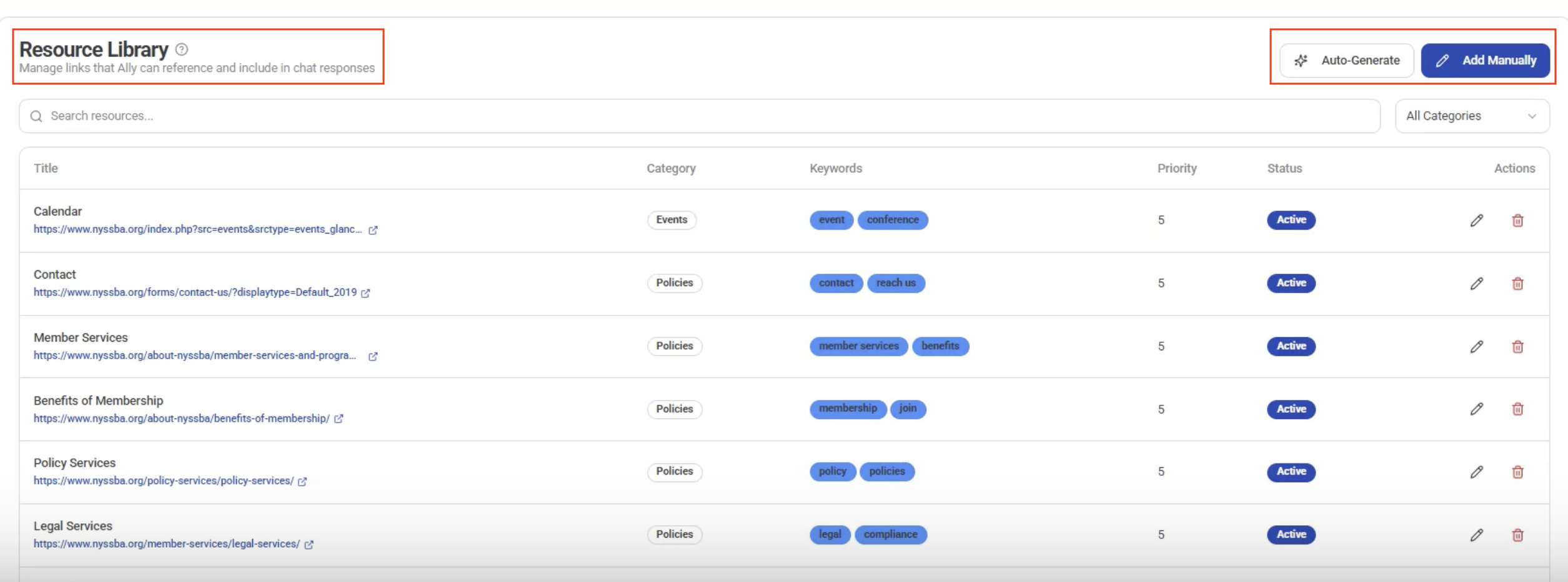Toggle the Active status badge for Member Services
The height and width of the screenshot is (582, 1568).
(1291, 346)
